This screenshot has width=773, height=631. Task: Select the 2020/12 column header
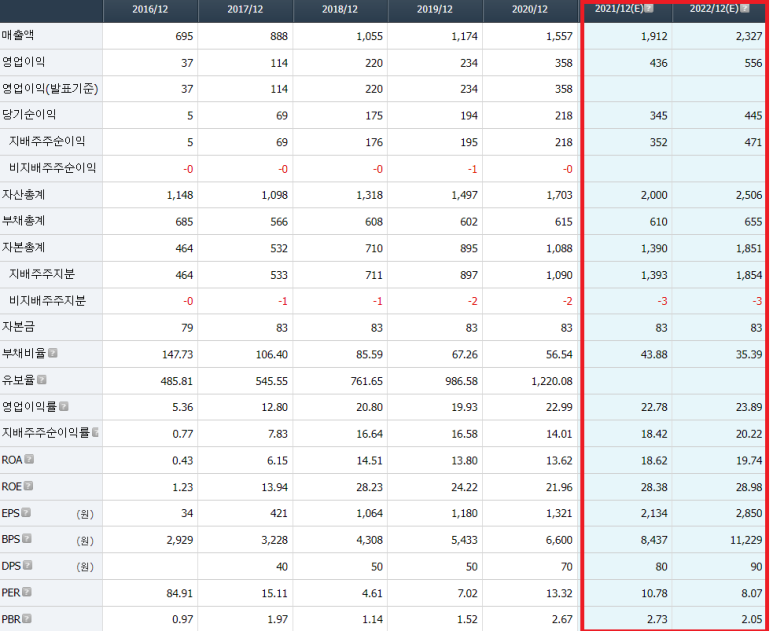tap(529, 10)
